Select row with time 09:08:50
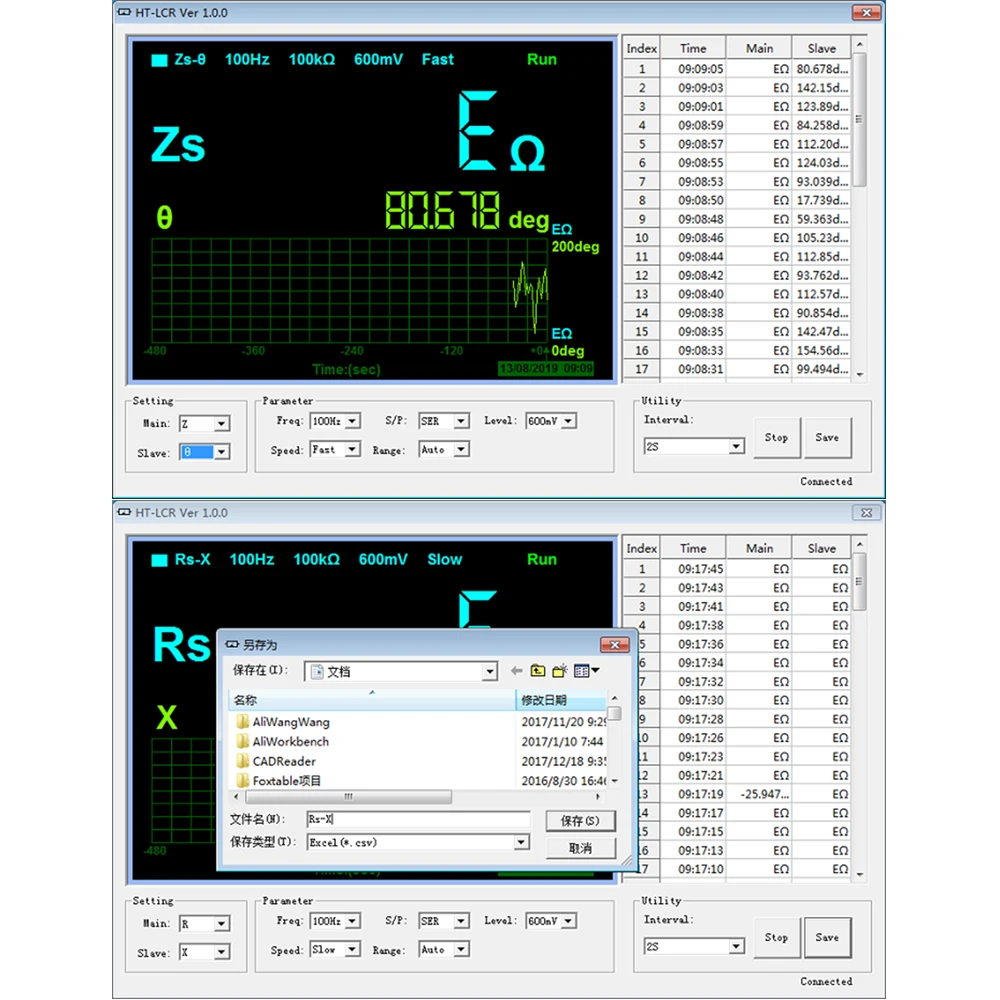The height and width of the screenshot is (1000, 1000). point(737,200)
